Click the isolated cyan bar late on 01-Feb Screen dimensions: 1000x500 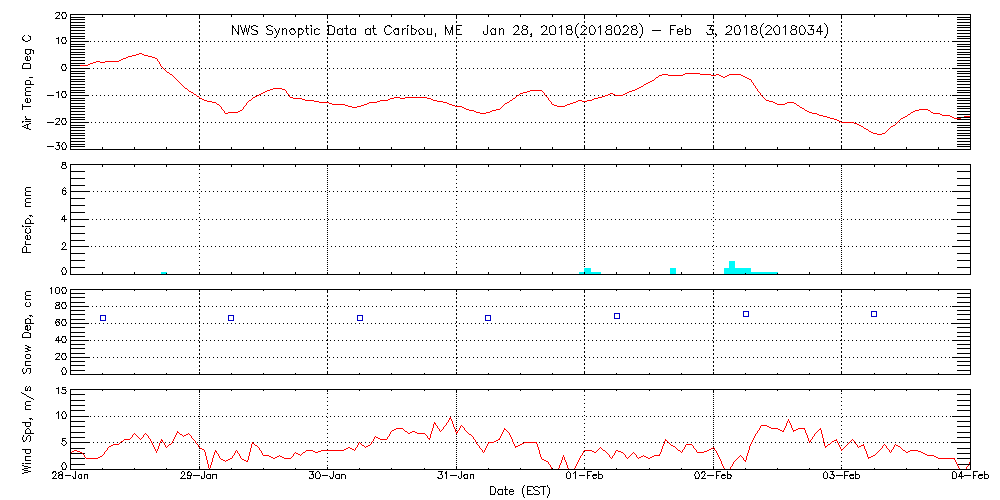[x=673, y=270]
